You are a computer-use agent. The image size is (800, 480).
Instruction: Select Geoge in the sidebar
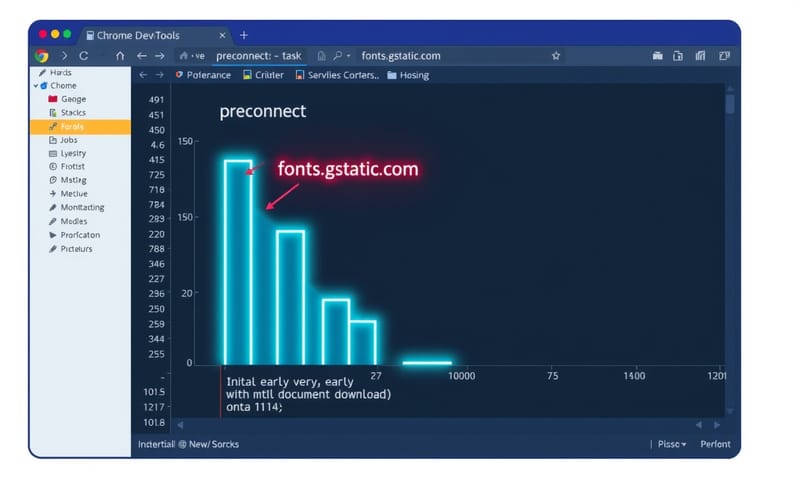(x=67, y=99)
